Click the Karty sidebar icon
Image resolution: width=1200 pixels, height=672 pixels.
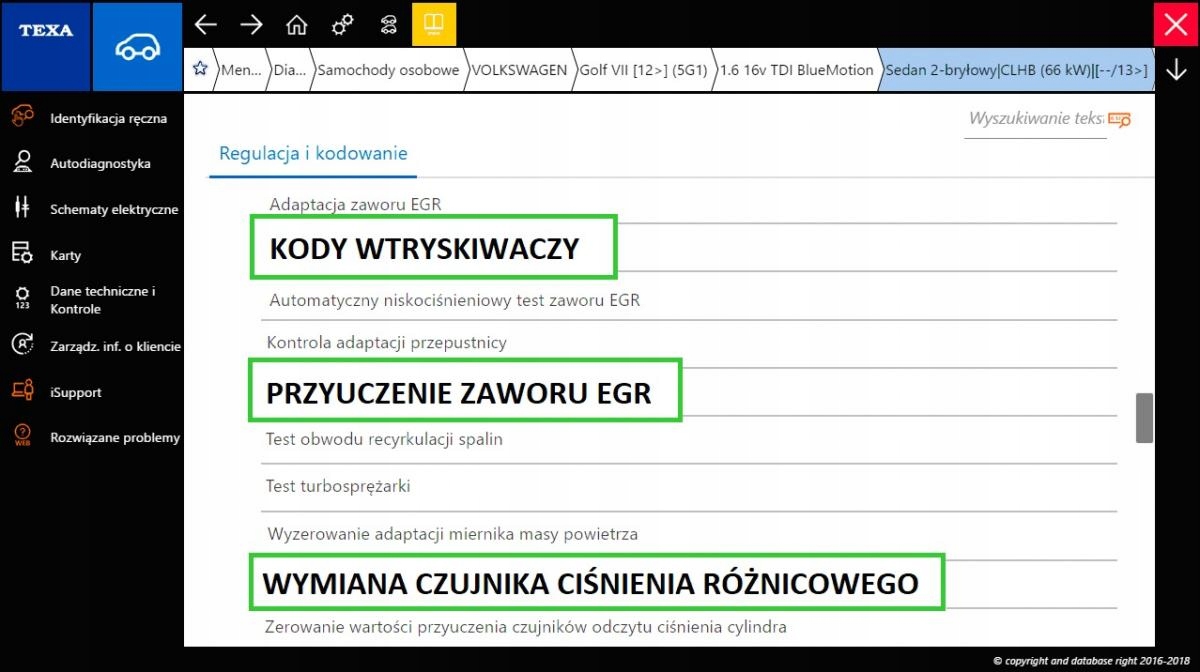(22, 254)
